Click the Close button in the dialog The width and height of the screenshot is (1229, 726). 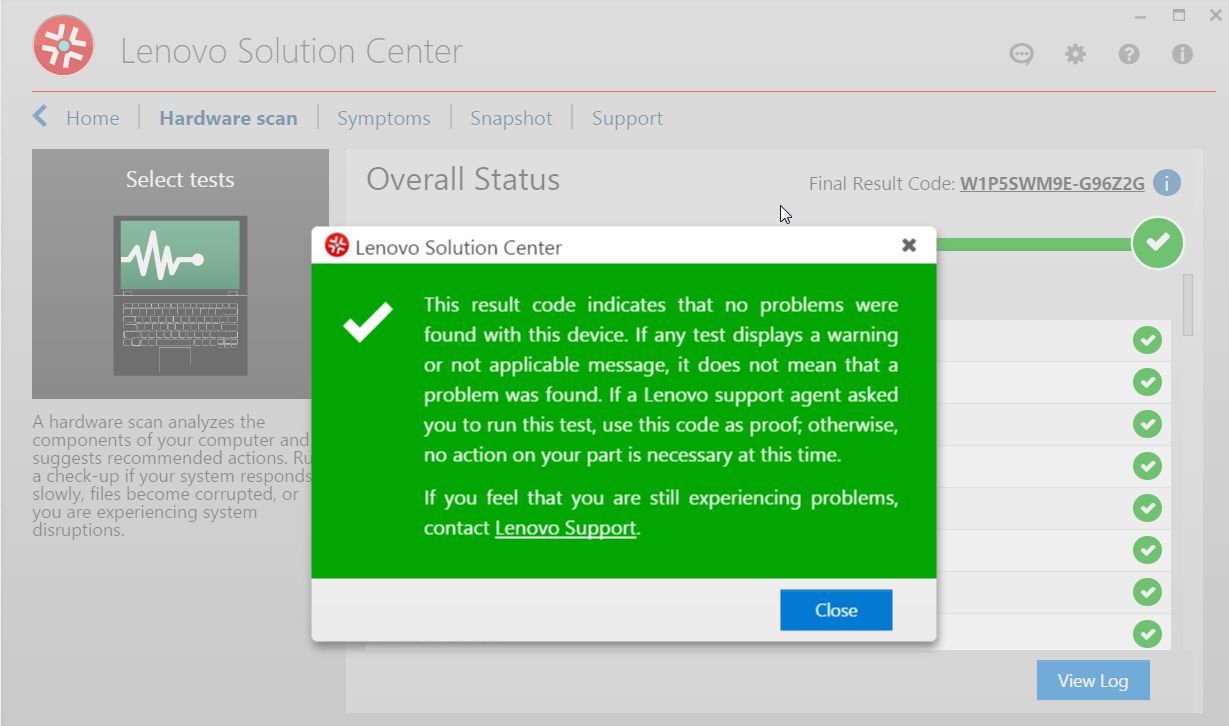pos(836,610)
